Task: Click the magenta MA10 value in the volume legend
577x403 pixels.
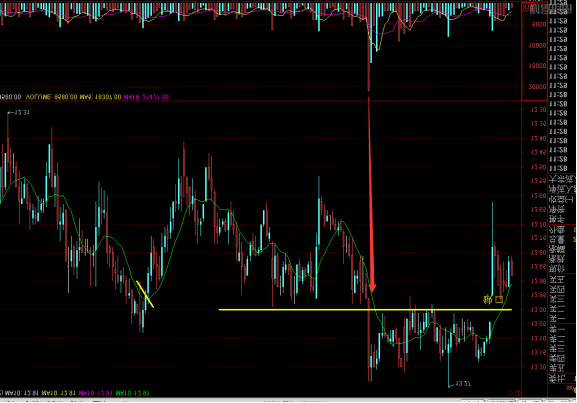Action: point(146,97)
